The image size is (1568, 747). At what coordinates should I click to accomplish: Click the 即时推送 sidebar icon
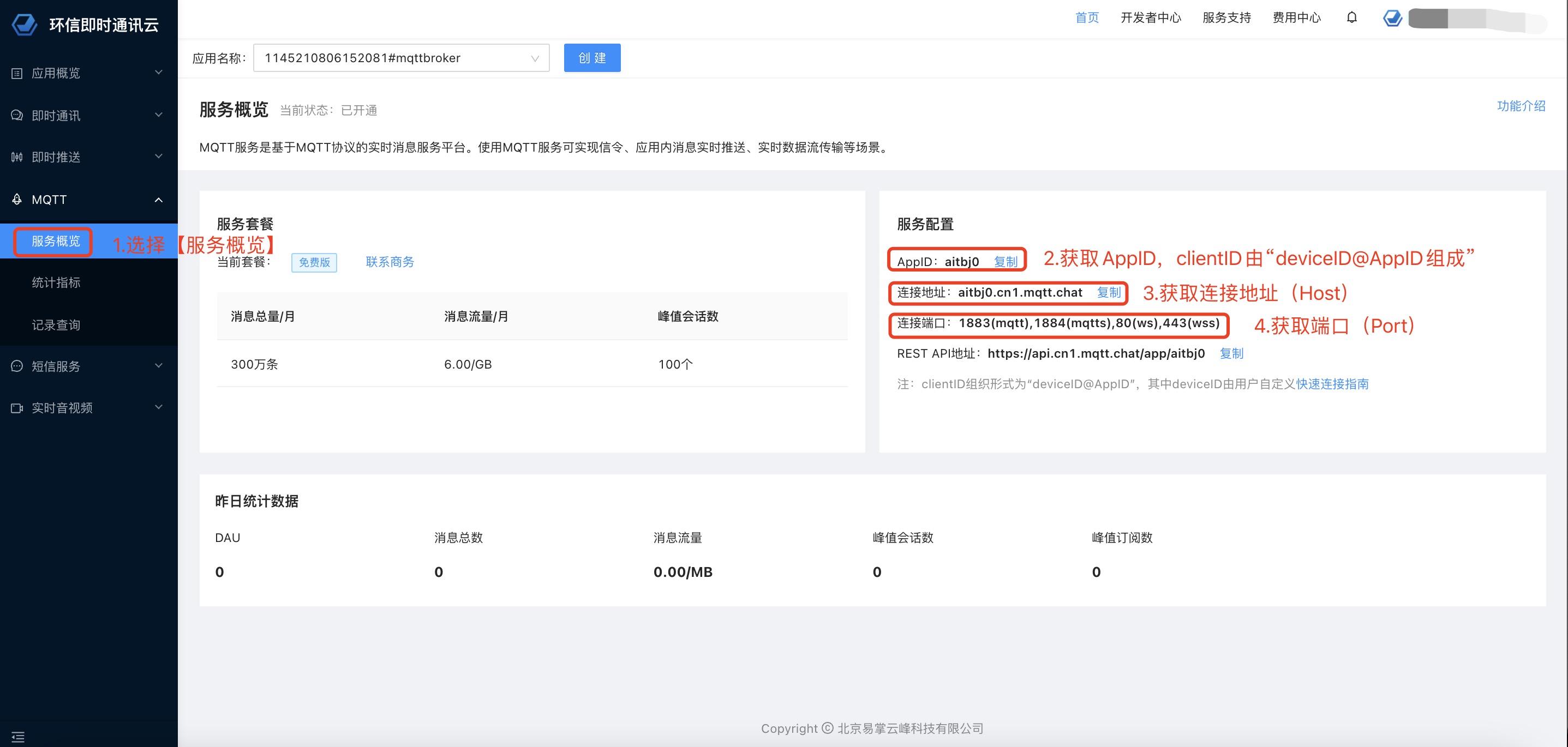tap(17, 157)
